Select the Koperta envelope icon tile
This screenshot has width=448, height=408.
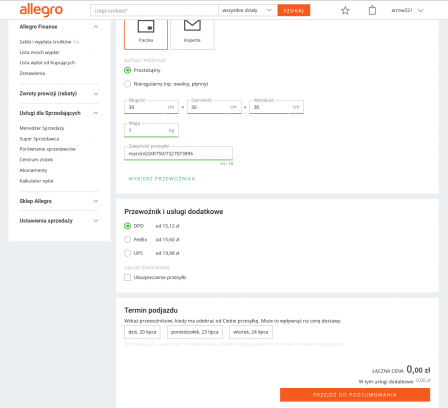(x=192, y=34)
